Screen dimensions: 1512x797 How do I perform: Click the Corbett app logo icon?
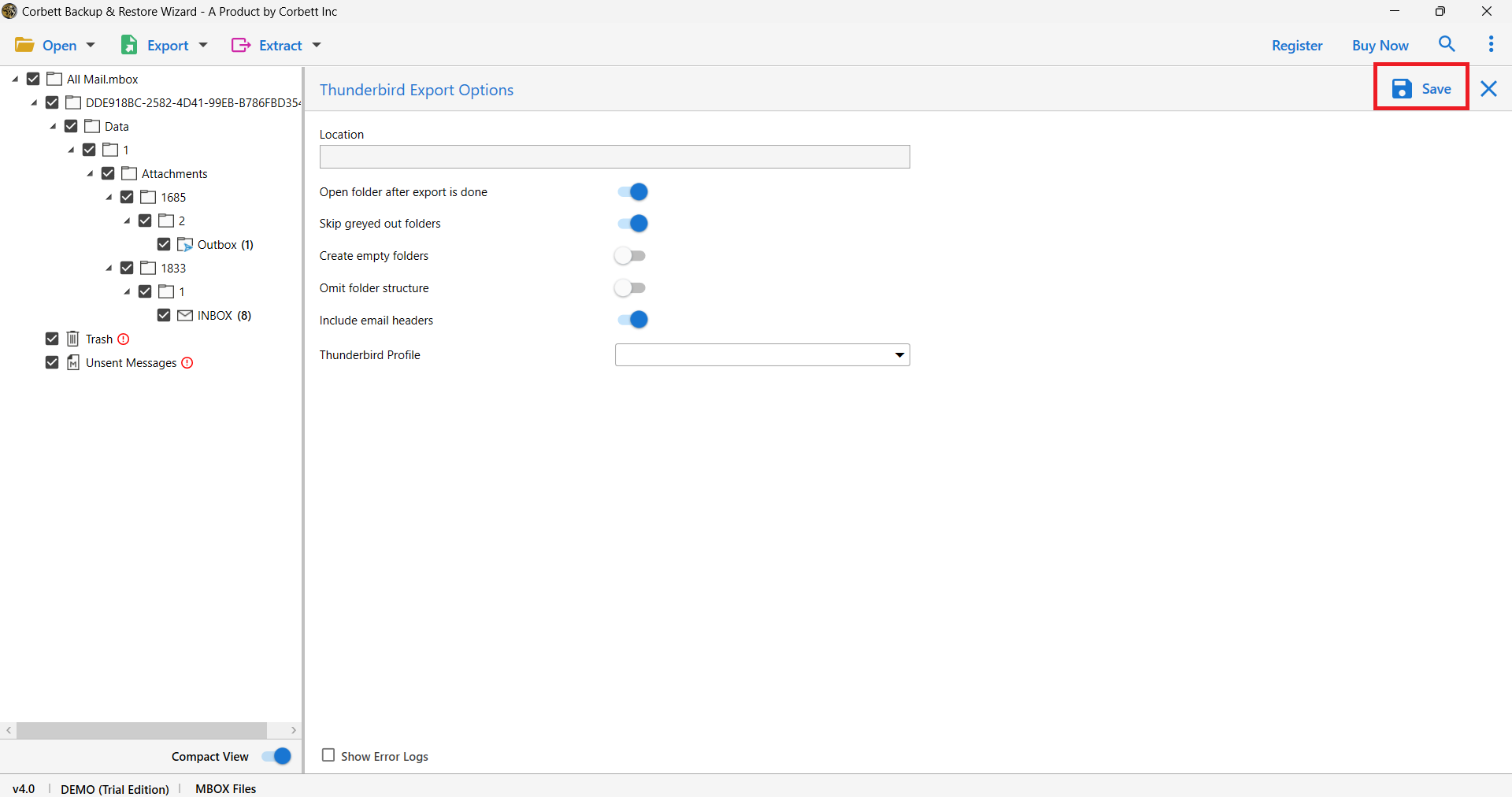(x=9, y=11)
